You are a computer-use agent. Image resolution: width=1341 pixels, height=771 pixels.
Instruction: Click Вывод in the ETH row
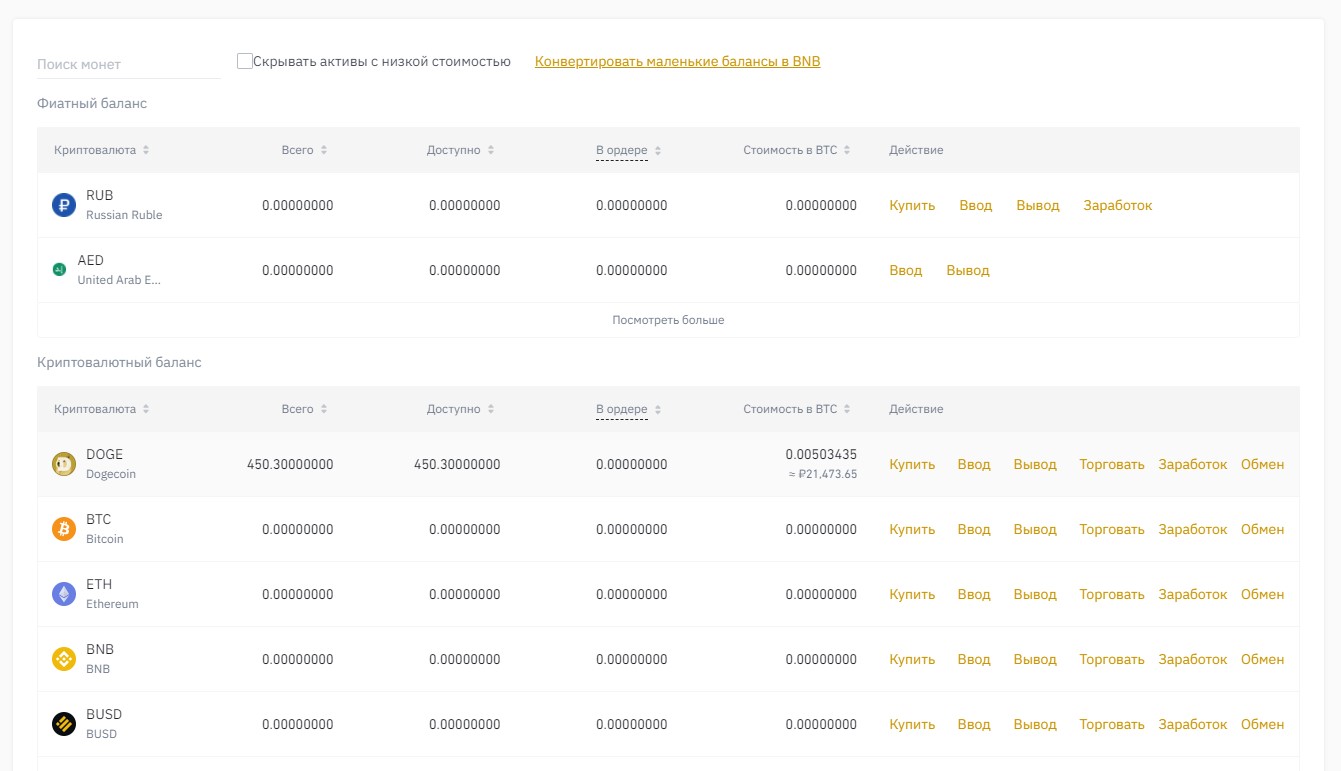pos(1035,594)
